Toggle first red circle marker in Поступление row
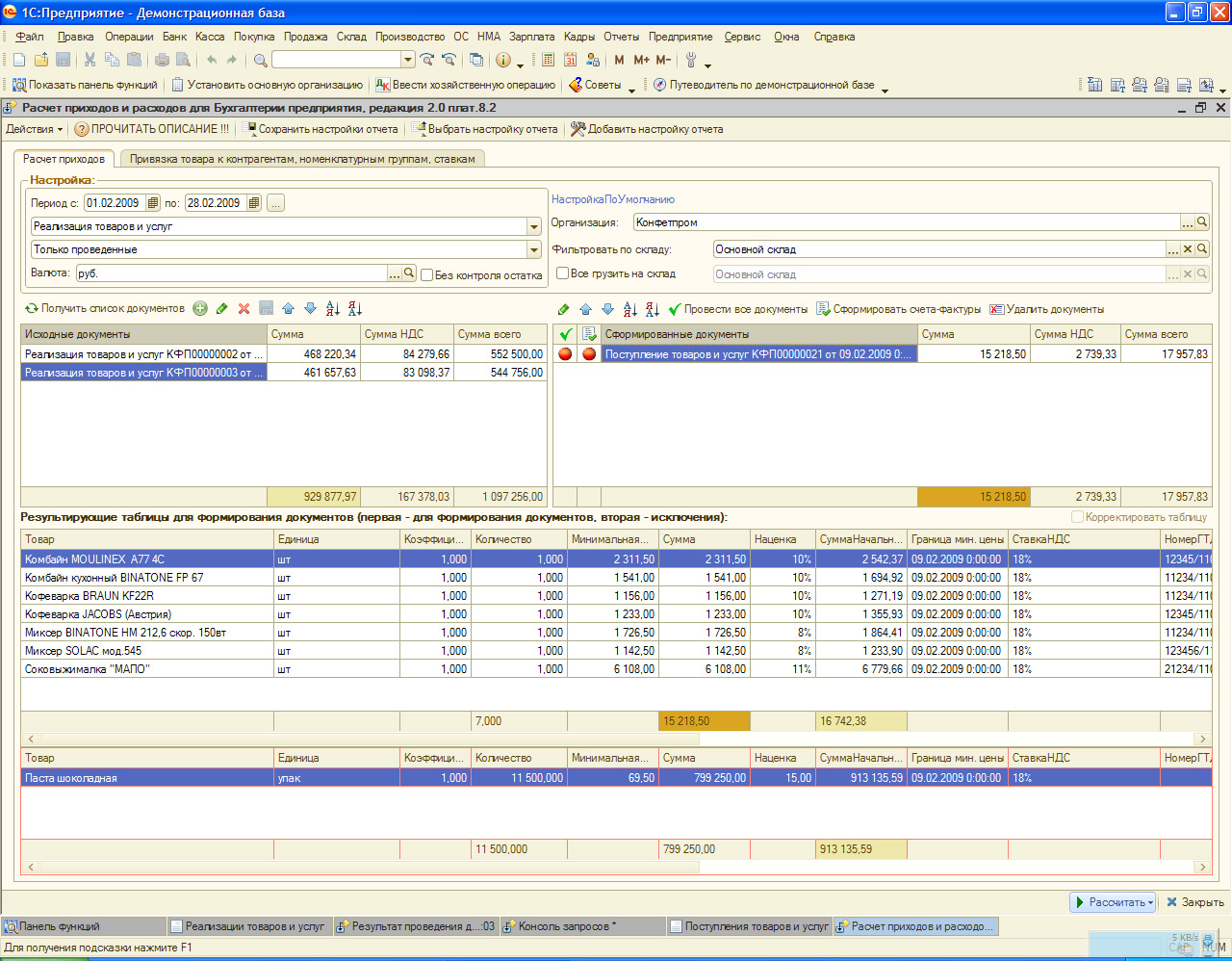1232x961 pixels. pos(565,354)
